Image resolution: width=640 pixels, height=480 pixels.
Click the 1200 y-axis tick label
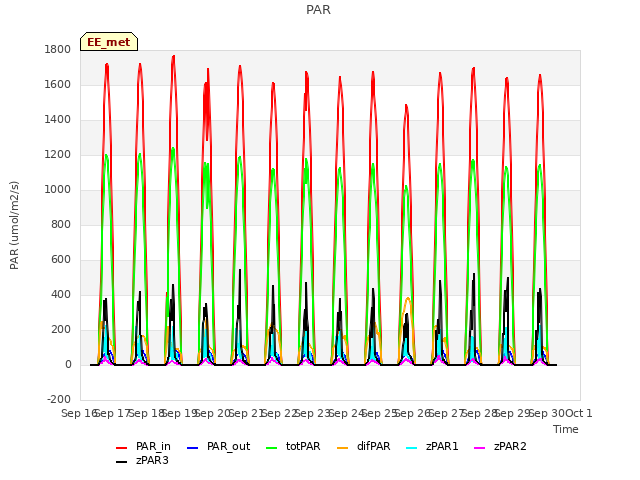[x=58, y=155]
